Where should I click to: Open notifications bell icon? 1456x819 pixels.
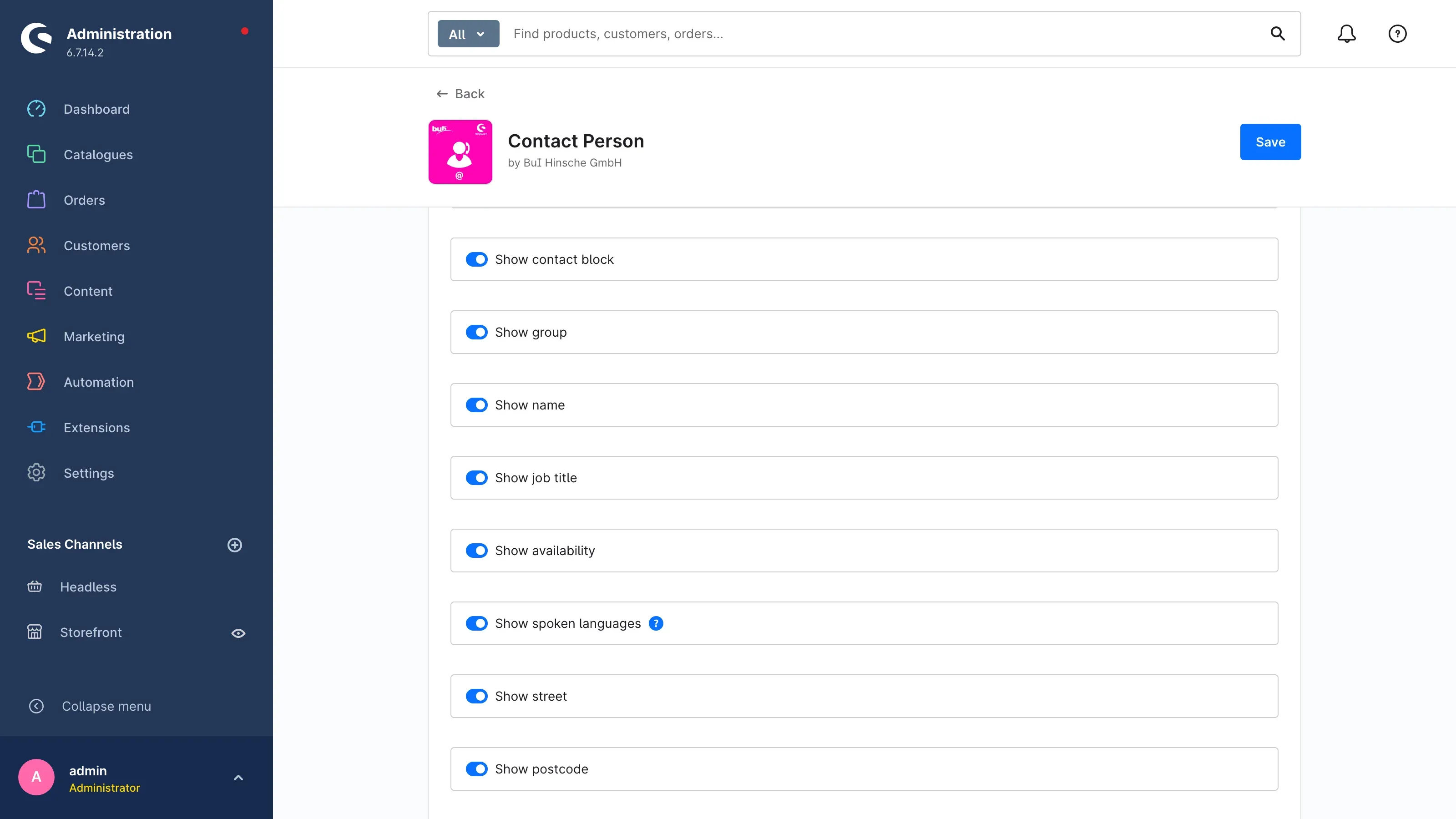click(1346, 33)
